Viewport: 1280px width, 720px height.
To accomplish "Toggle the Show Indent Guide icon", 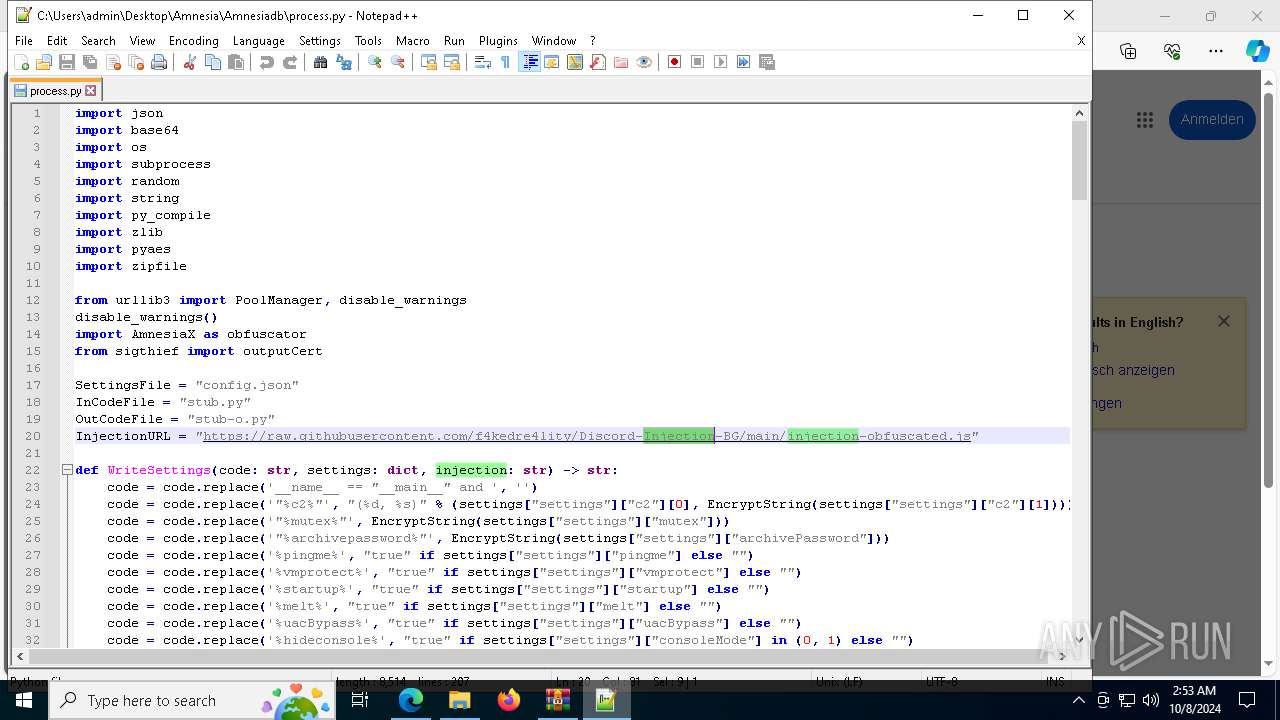I will 529,62.
